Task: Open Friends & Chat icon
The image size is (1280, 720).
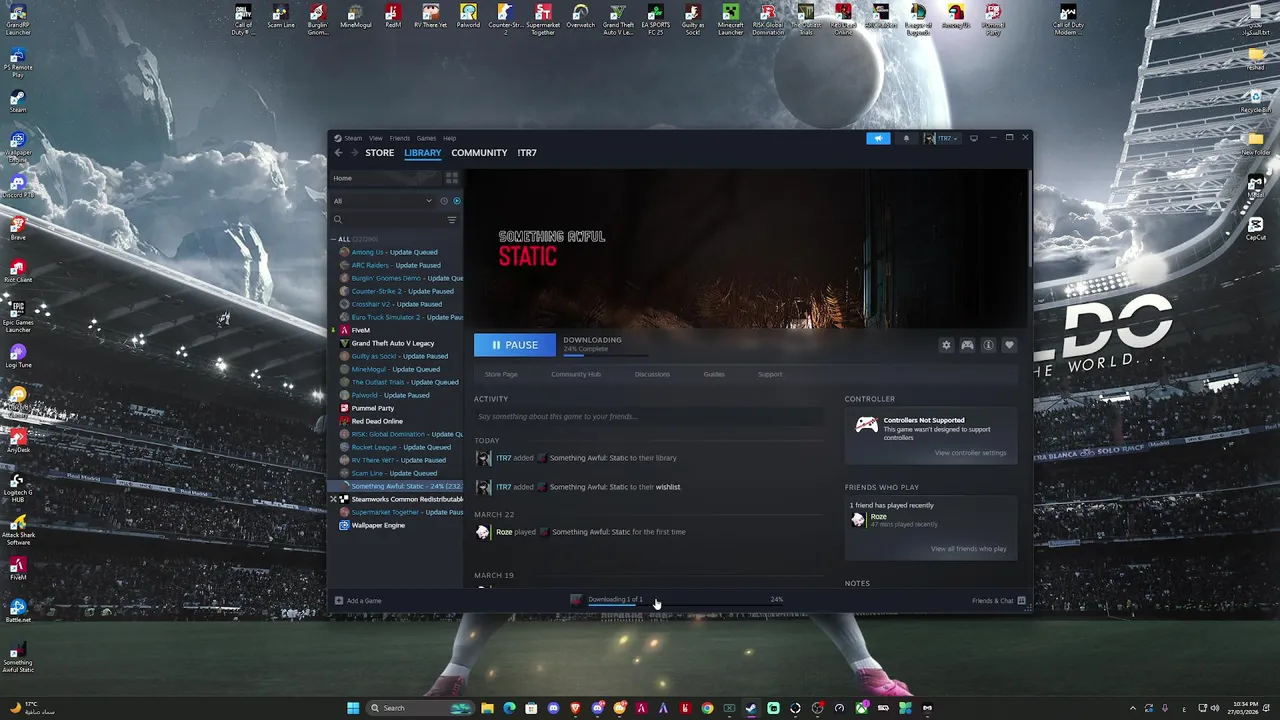Action: click(x=1021, y=601)
